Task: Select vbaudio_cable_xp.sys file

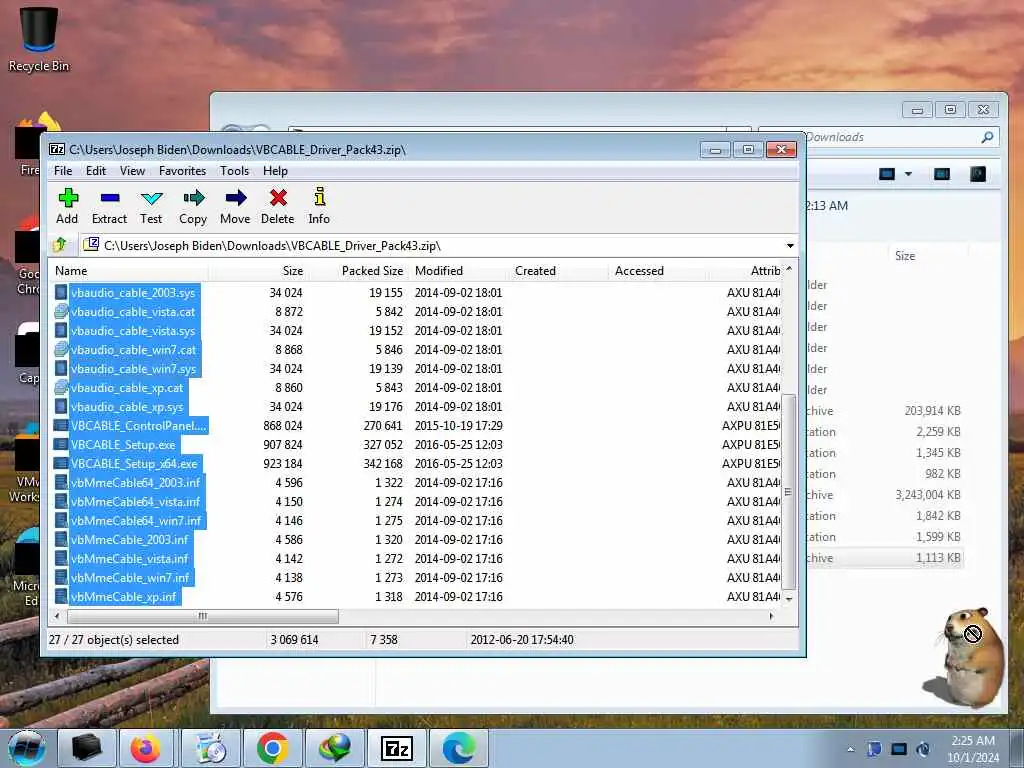Action: (x=127, y=406)
